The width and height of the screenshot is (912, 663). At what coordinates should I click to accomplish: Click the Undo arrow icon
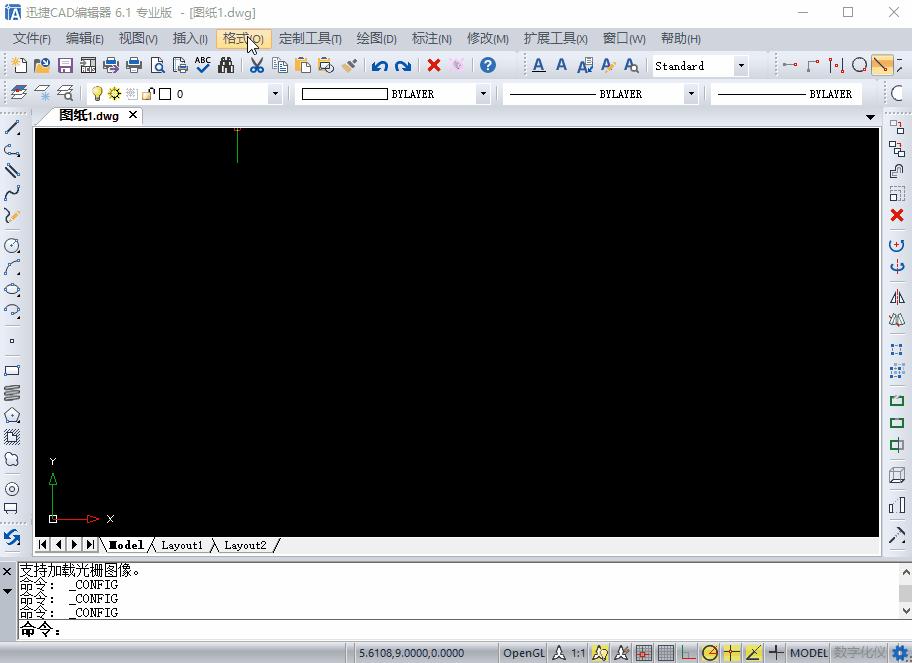click(x=379, y=66)
